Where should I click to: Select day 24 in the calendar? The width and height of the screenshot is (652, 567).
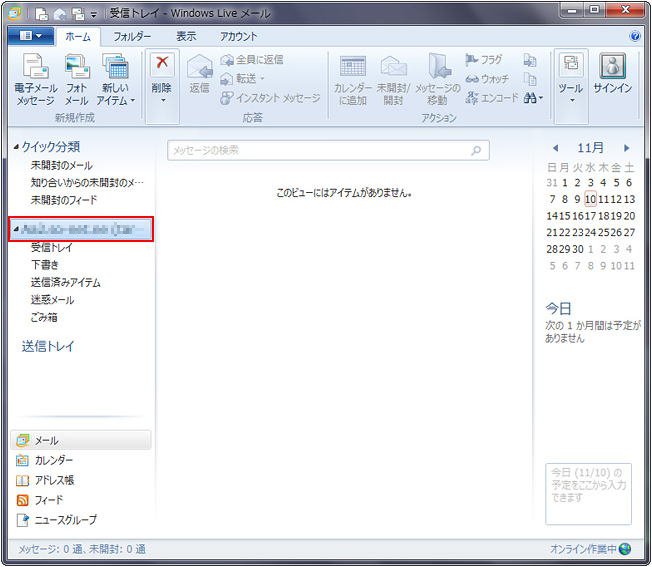pyautogui.click(x=590, y=232)
